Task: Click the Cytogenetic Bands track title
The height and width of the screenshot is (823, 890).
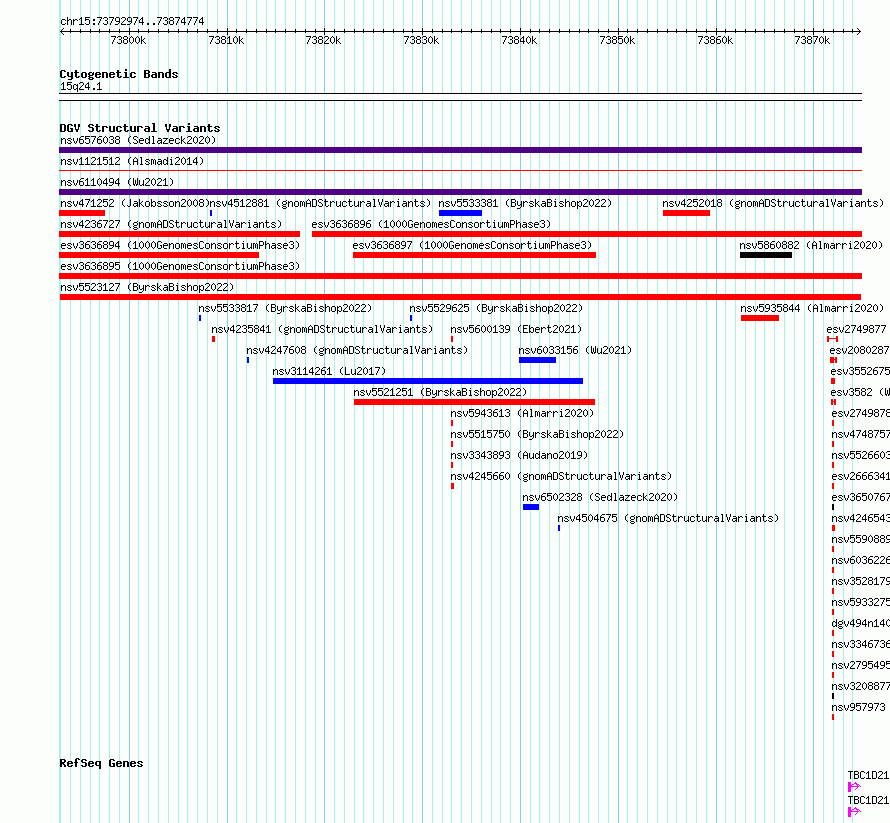Action: click(x=119, y=74)
